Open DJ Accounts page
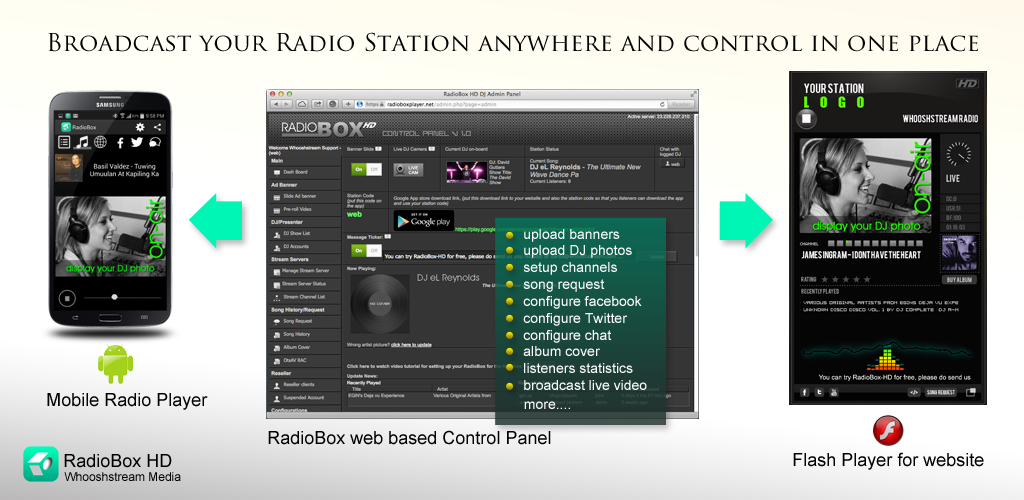This screenshot has width=1024, height=500. coord(305,247)
